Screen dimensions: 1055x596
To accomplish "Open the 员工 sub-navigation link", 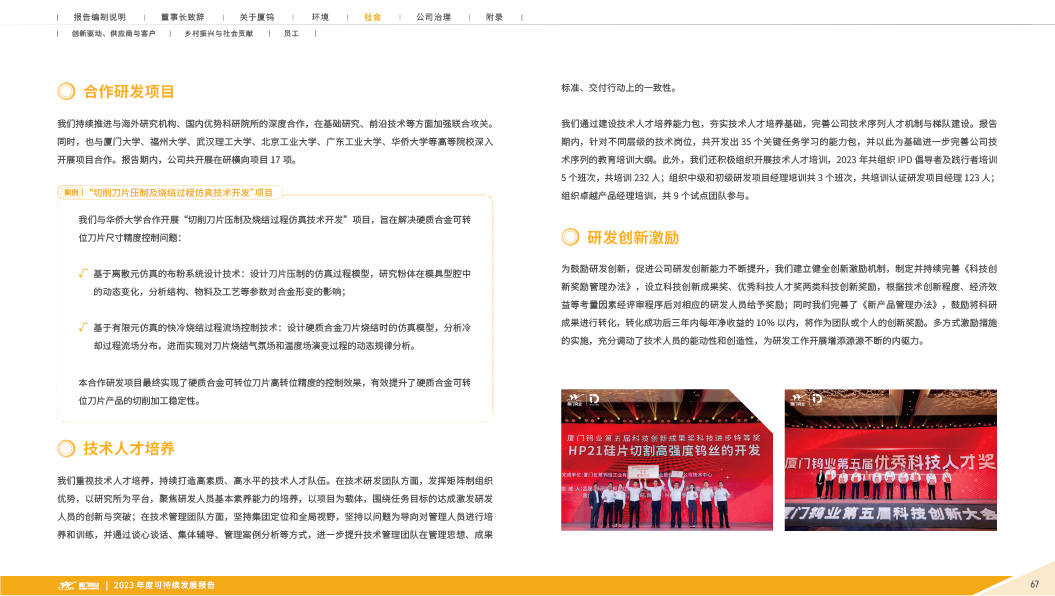I will pos(291,33).
